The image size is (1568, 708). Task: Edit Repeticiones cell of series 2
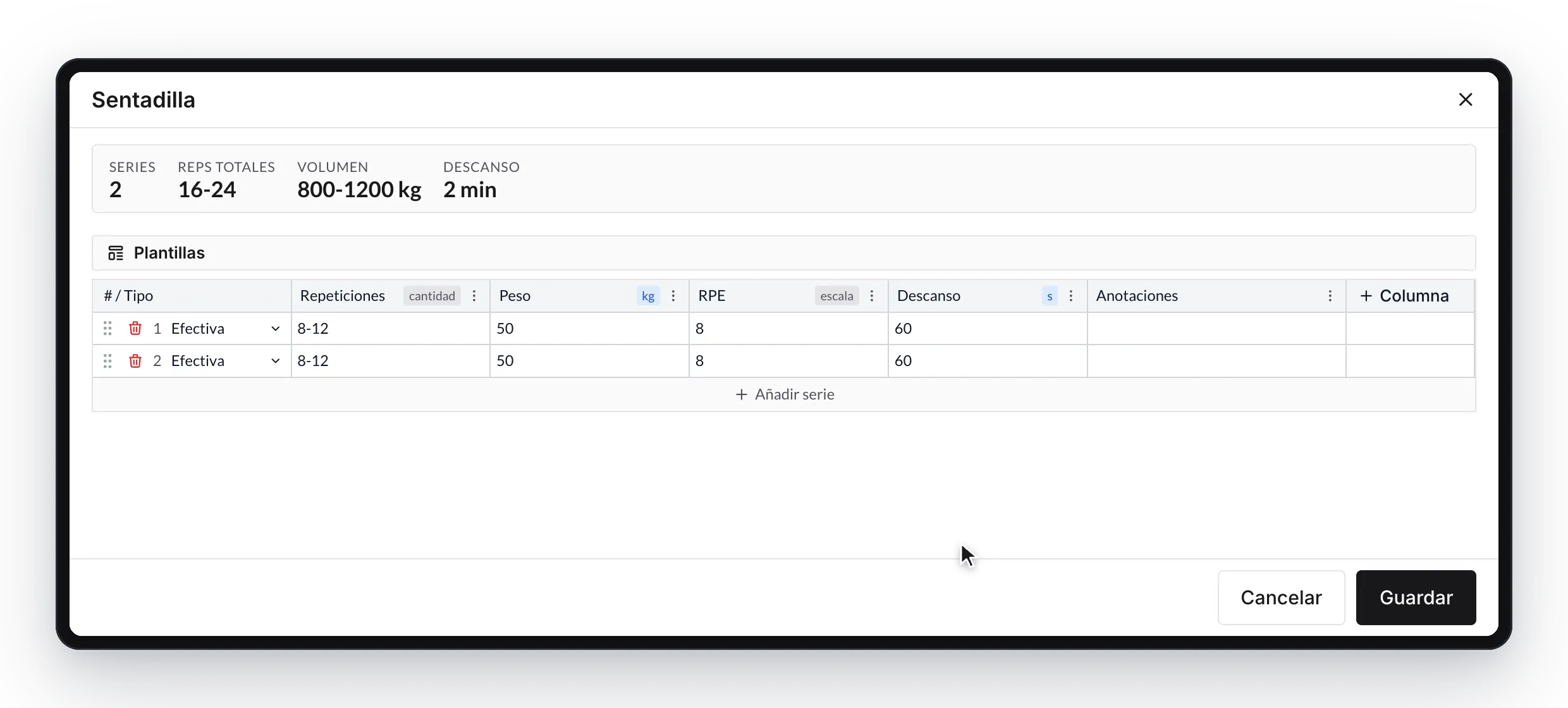391,360
